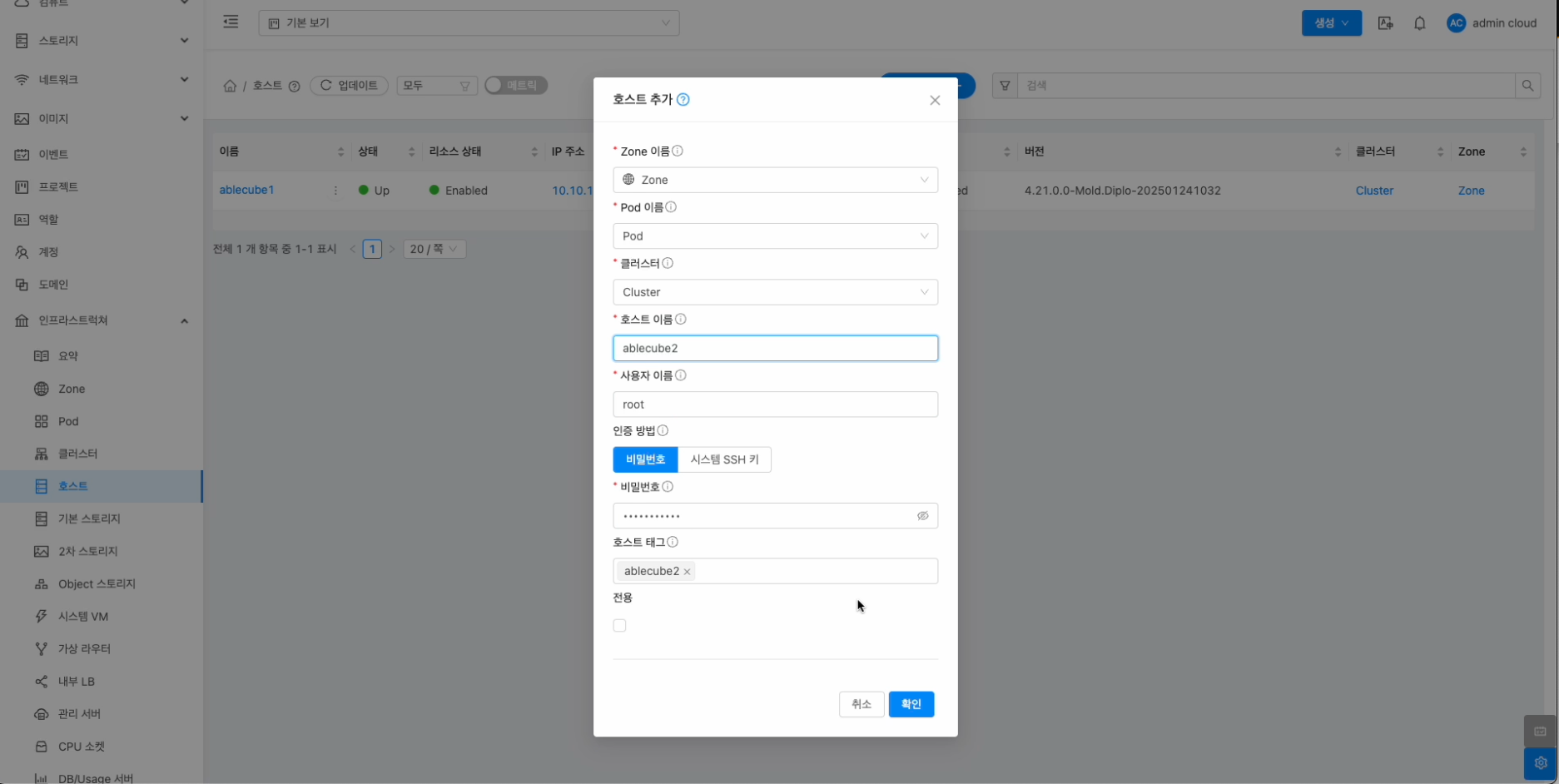Select 시스템 SSH 키 authentication method
The image size is (1559, 784).
724,459
